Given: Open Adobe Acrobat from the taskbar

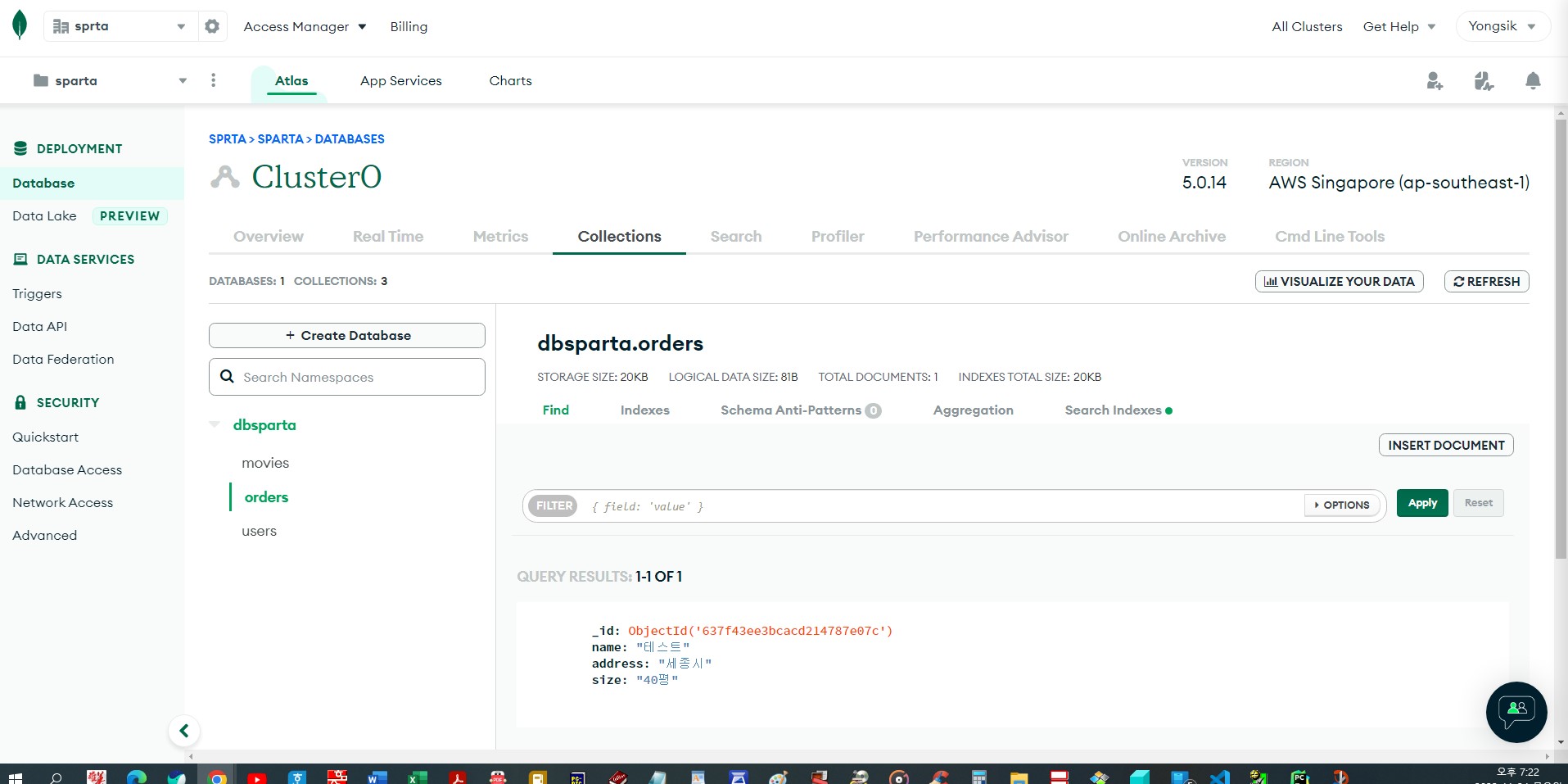Looking at the screenshot, I should (x=458, y=777).
